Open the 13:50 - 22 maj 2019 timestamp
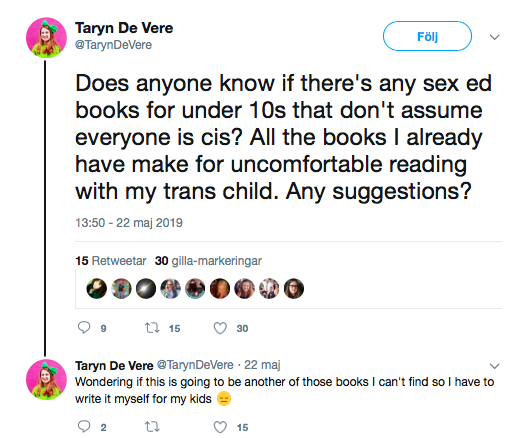Screen dimensions: 530x438 [x=129, y=223]
